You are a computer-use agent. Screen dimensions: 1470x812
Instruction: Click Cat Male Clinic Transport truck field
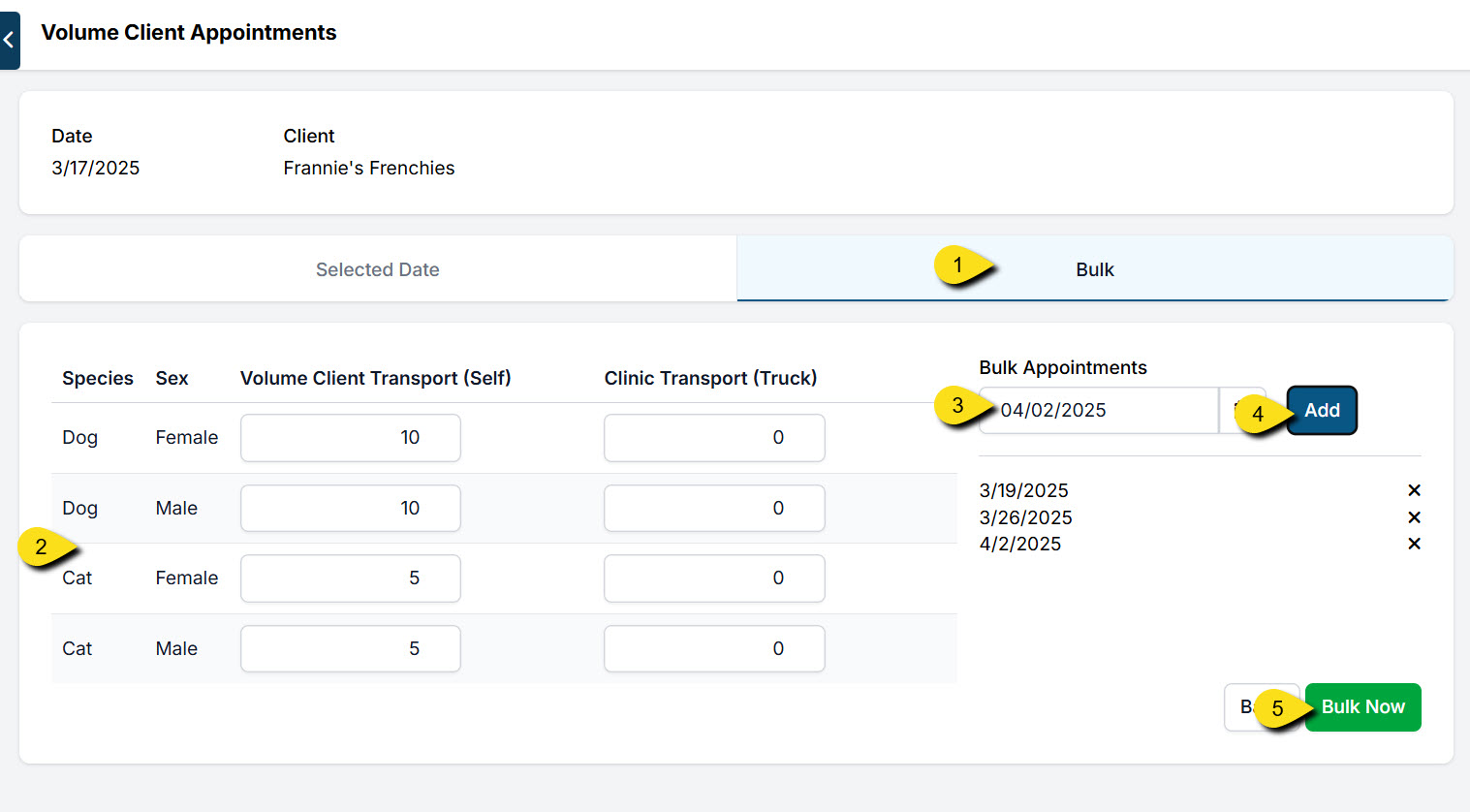coord(714,649)
